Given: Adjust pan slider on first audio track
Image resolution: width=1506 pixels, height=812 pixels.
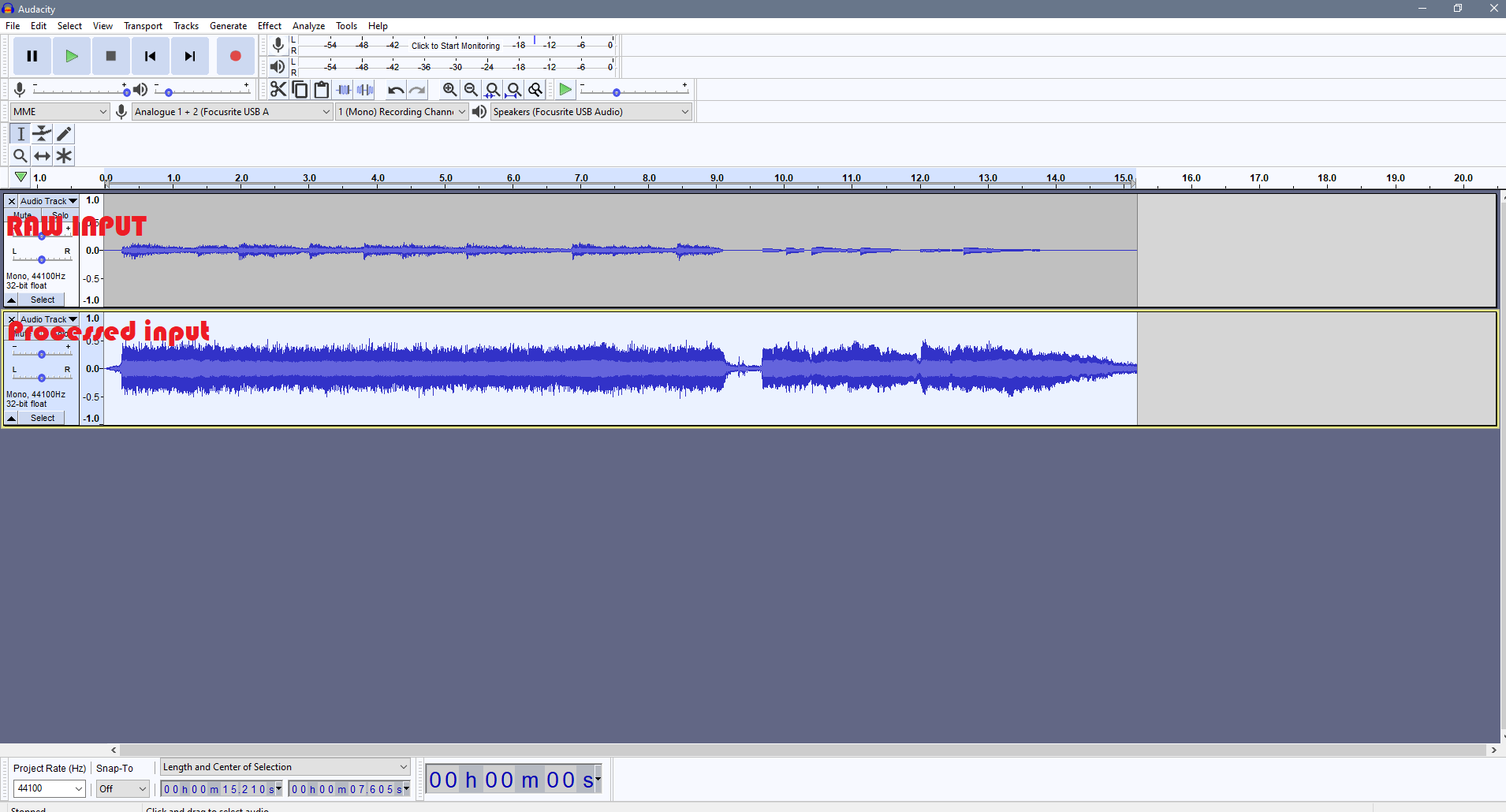Looking at the screenshot, I should point(42,259).
